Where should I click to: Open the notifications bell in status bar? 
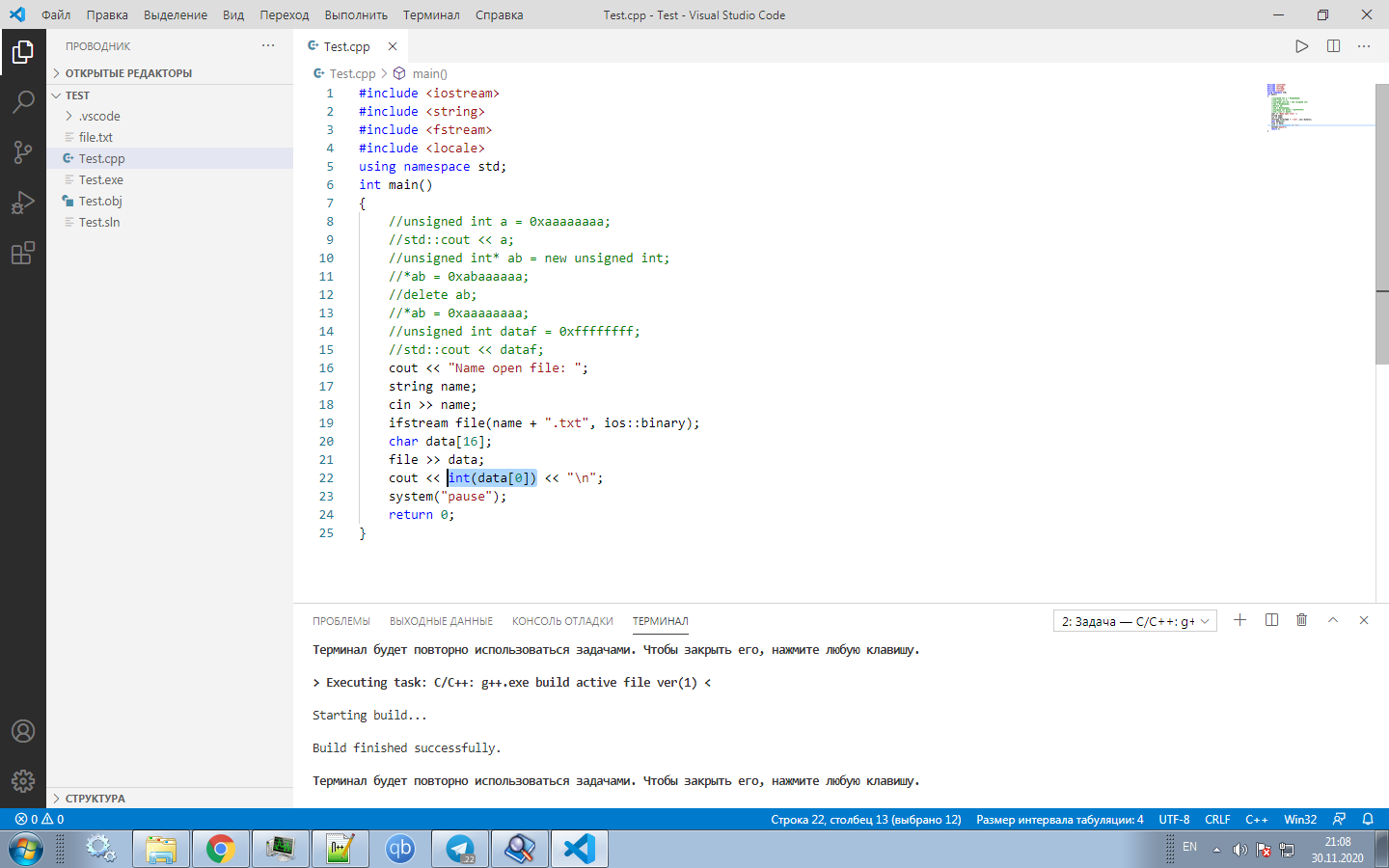(1368, 819)
